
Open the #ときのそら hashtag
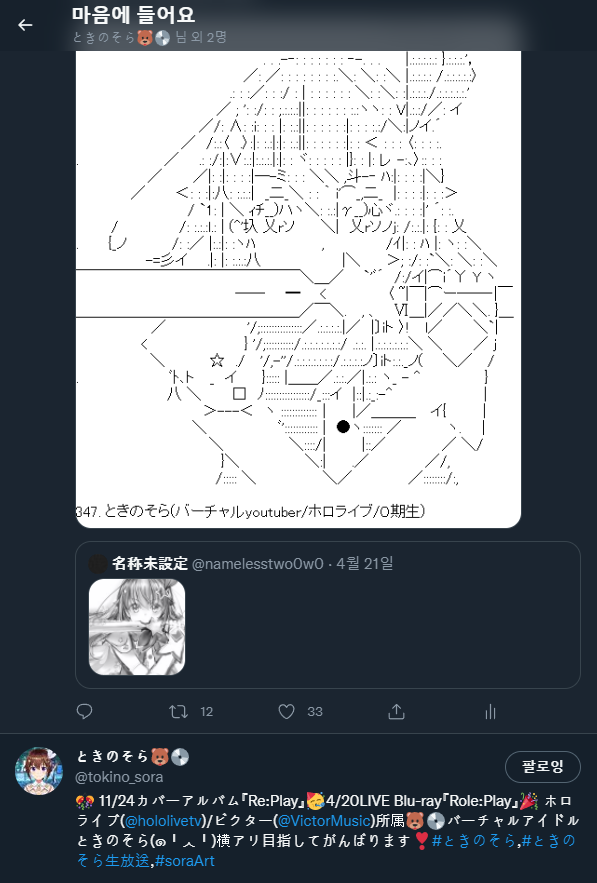pyautogui.click(x=474, y=840)
